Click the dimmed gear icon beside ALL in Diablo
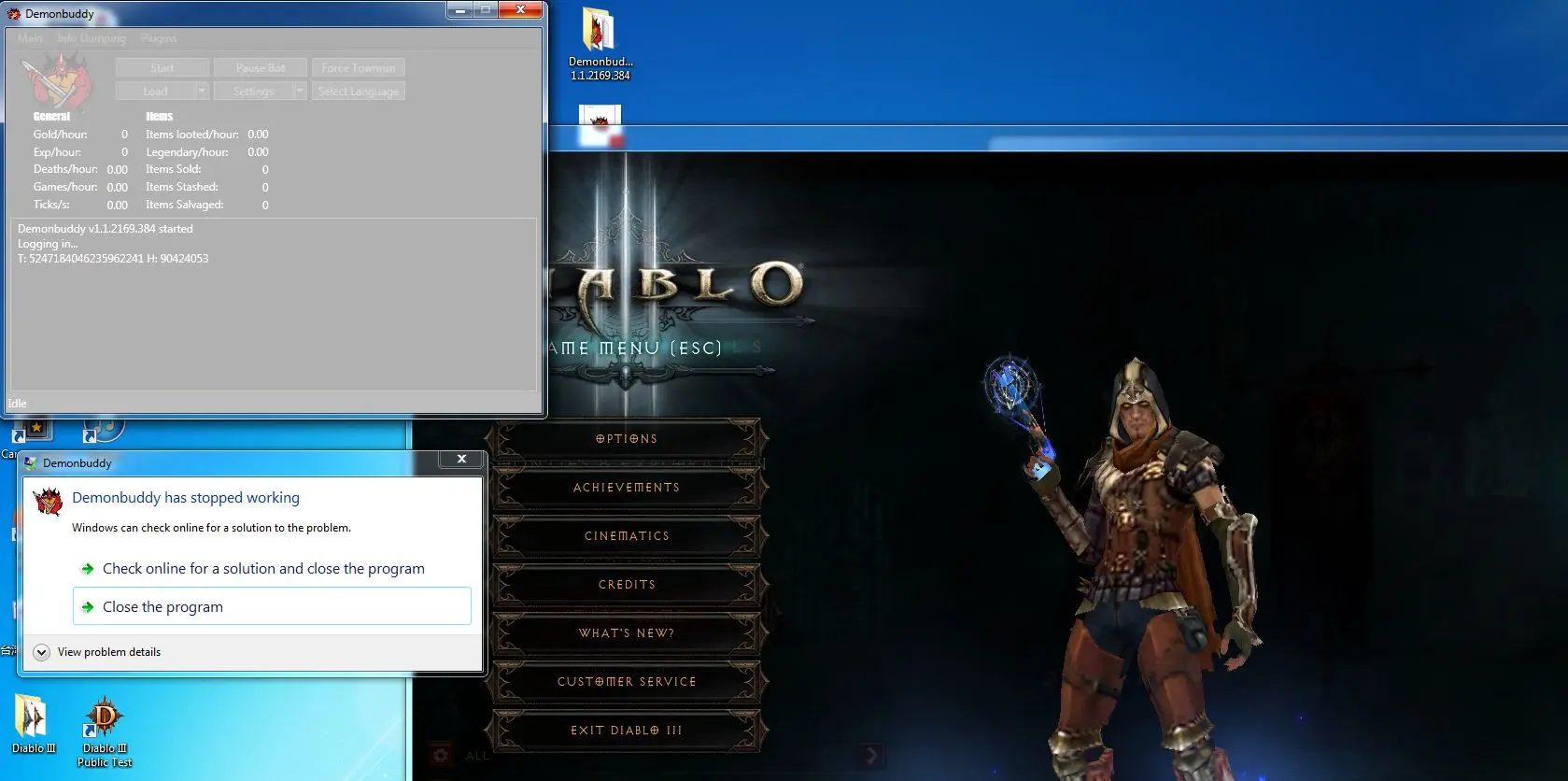1568x781 pixels. 441,754
